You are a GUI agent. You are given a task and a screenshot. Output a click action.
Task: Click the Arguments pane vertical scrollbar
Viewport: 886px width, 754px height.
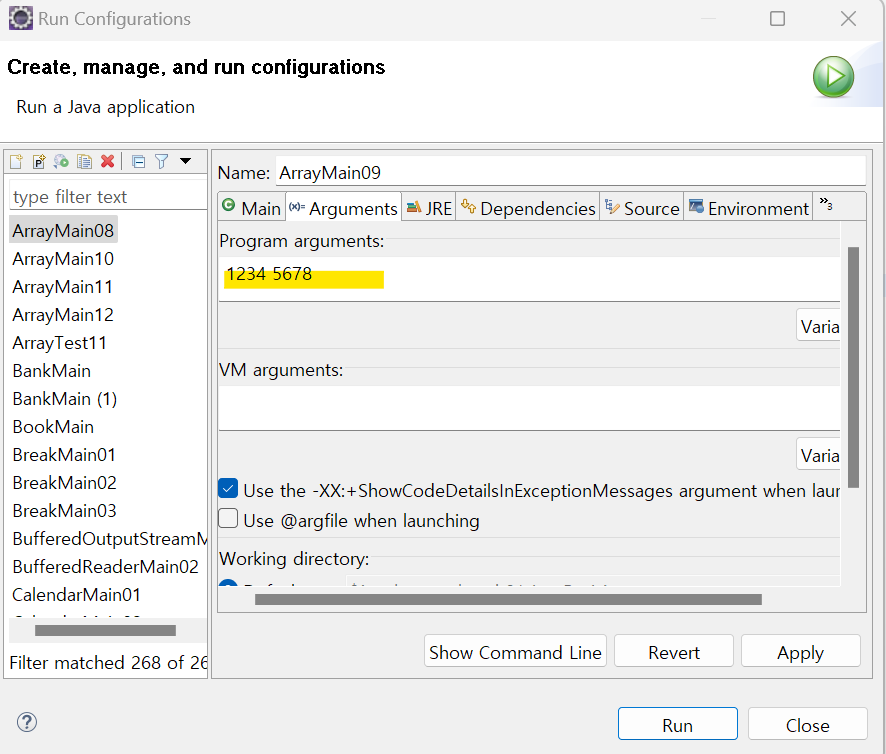coord(853,367)
